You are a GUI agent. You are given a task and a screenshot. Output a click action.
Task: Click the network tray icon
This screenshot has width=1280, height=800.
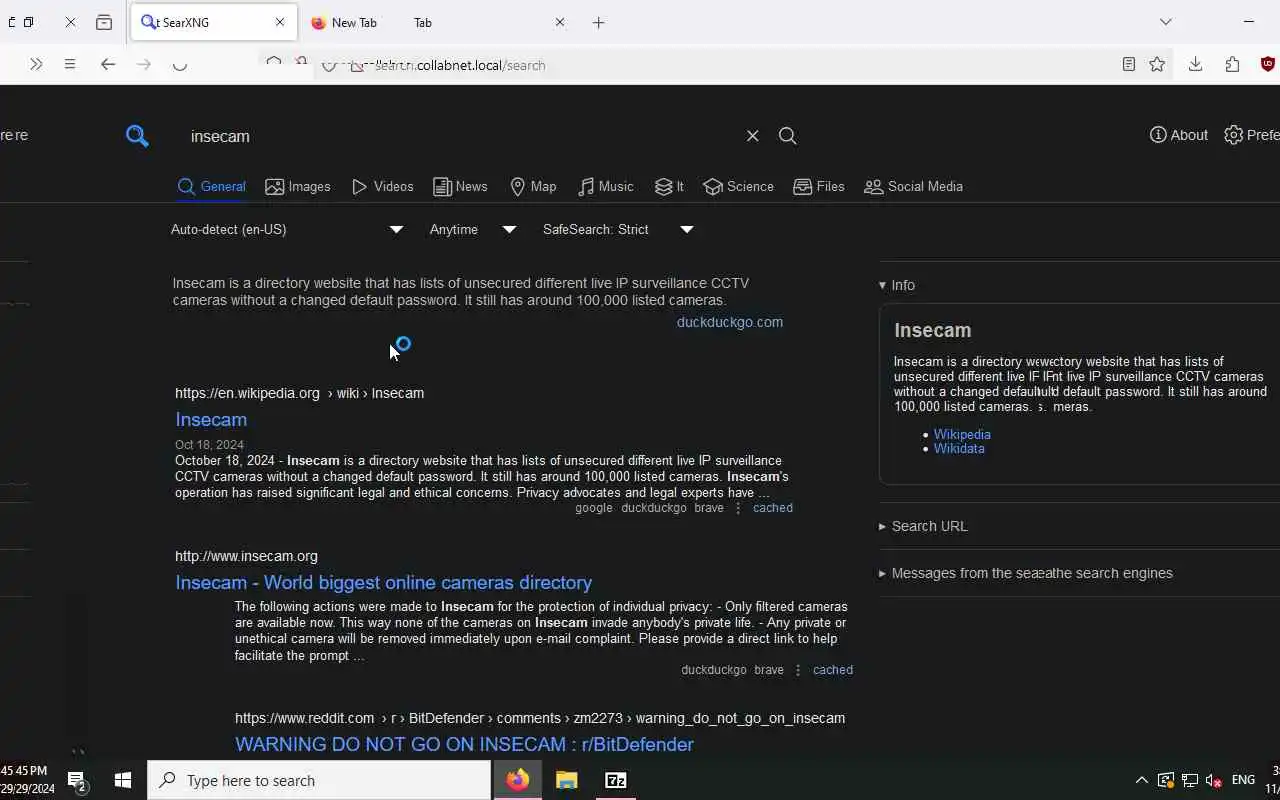tap(1190, 780)
